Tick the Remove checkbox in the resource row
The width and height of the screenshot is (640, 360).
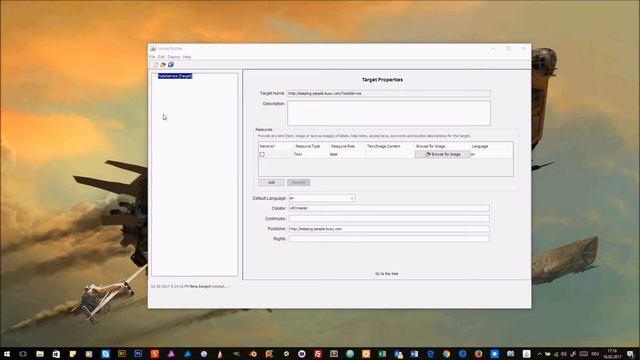pyautogui.click(x=262, y=154)
